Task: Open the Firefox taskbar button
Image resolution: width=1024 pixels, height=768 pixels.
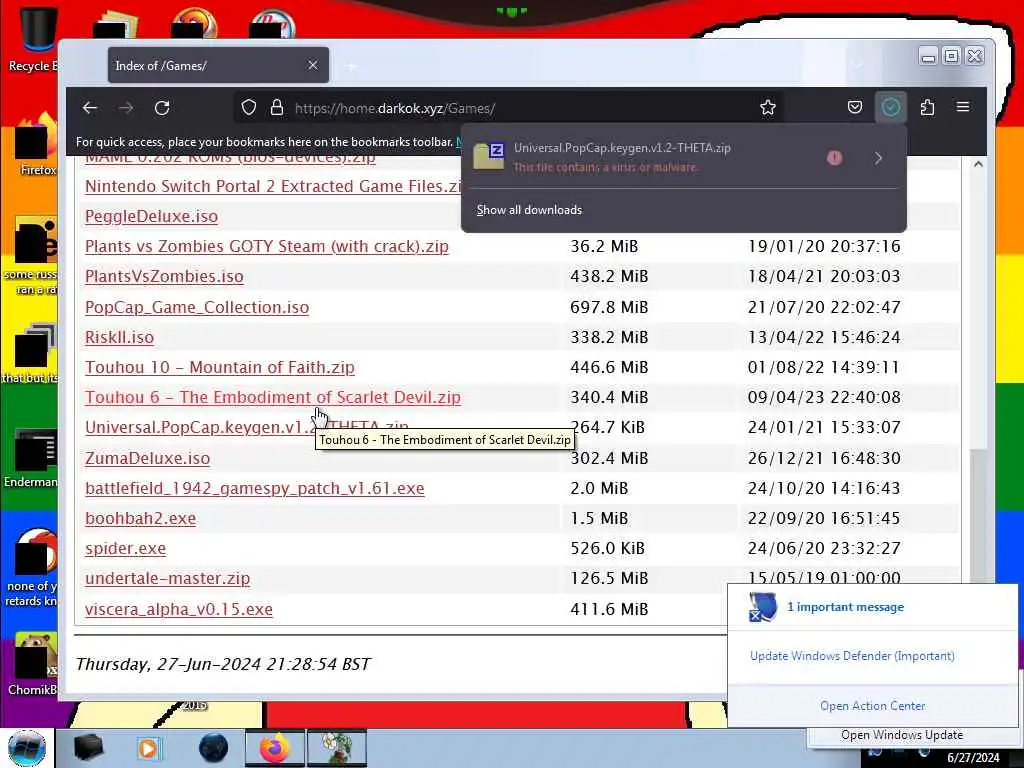Action: [274, 748]
